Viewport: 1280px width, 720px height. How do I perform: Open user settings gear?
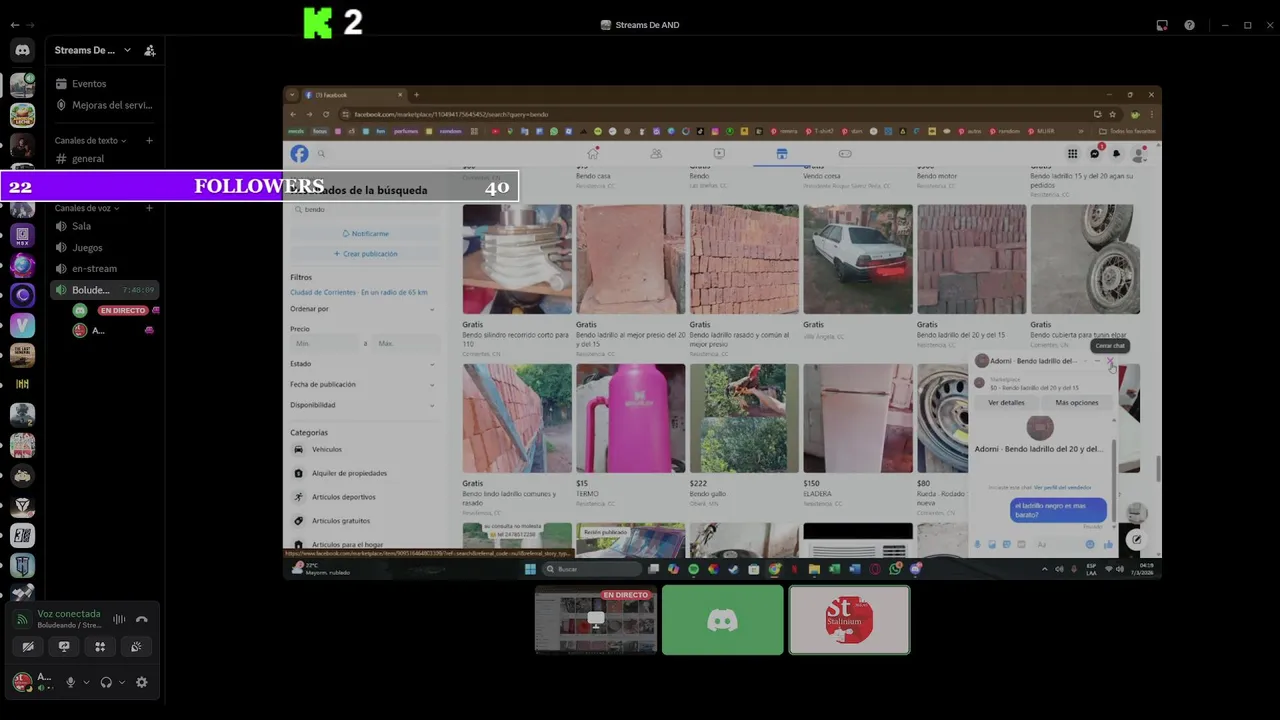coord(141,682)
